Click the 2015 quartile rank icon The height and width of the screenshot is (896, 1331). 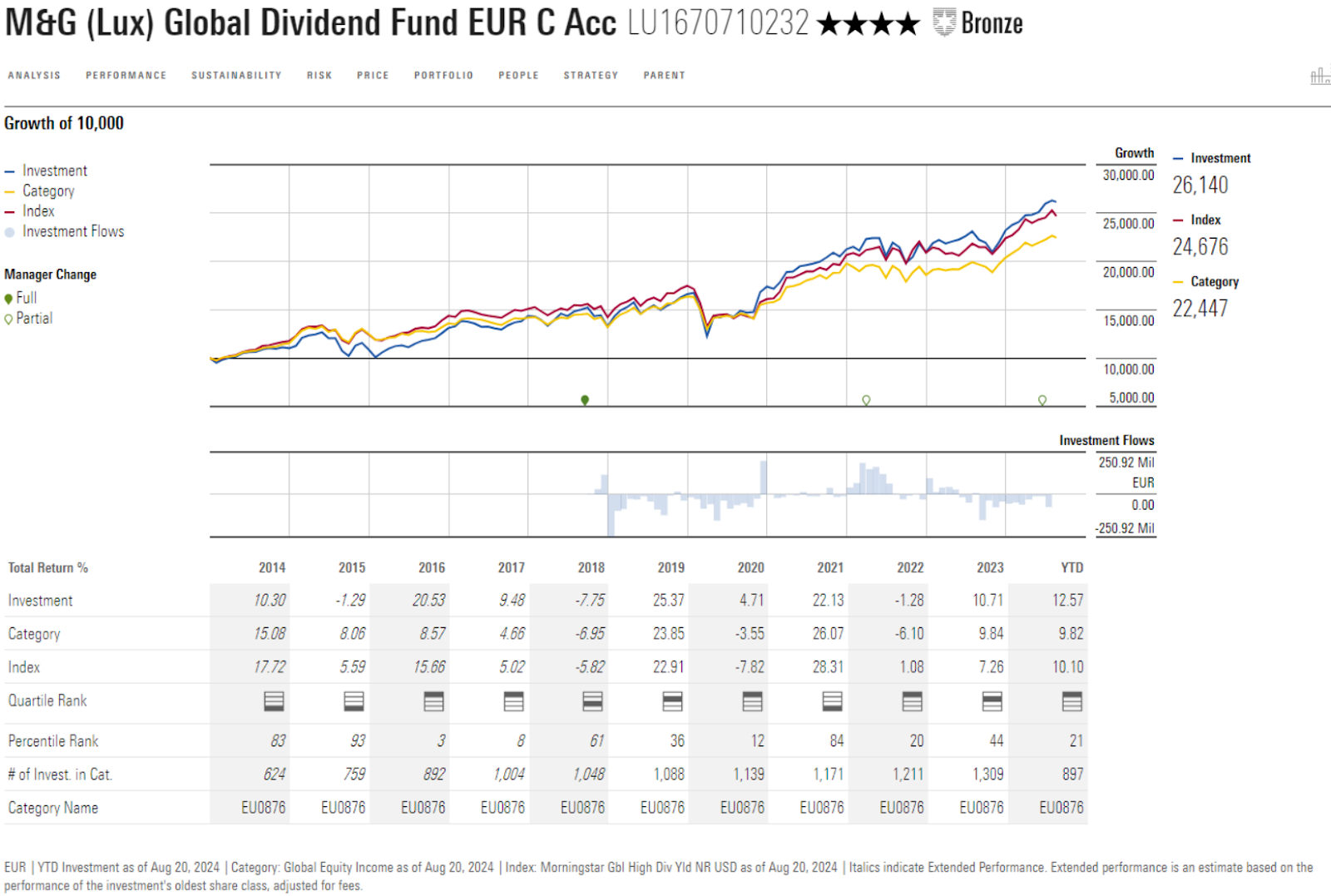(x=354, y=701)
